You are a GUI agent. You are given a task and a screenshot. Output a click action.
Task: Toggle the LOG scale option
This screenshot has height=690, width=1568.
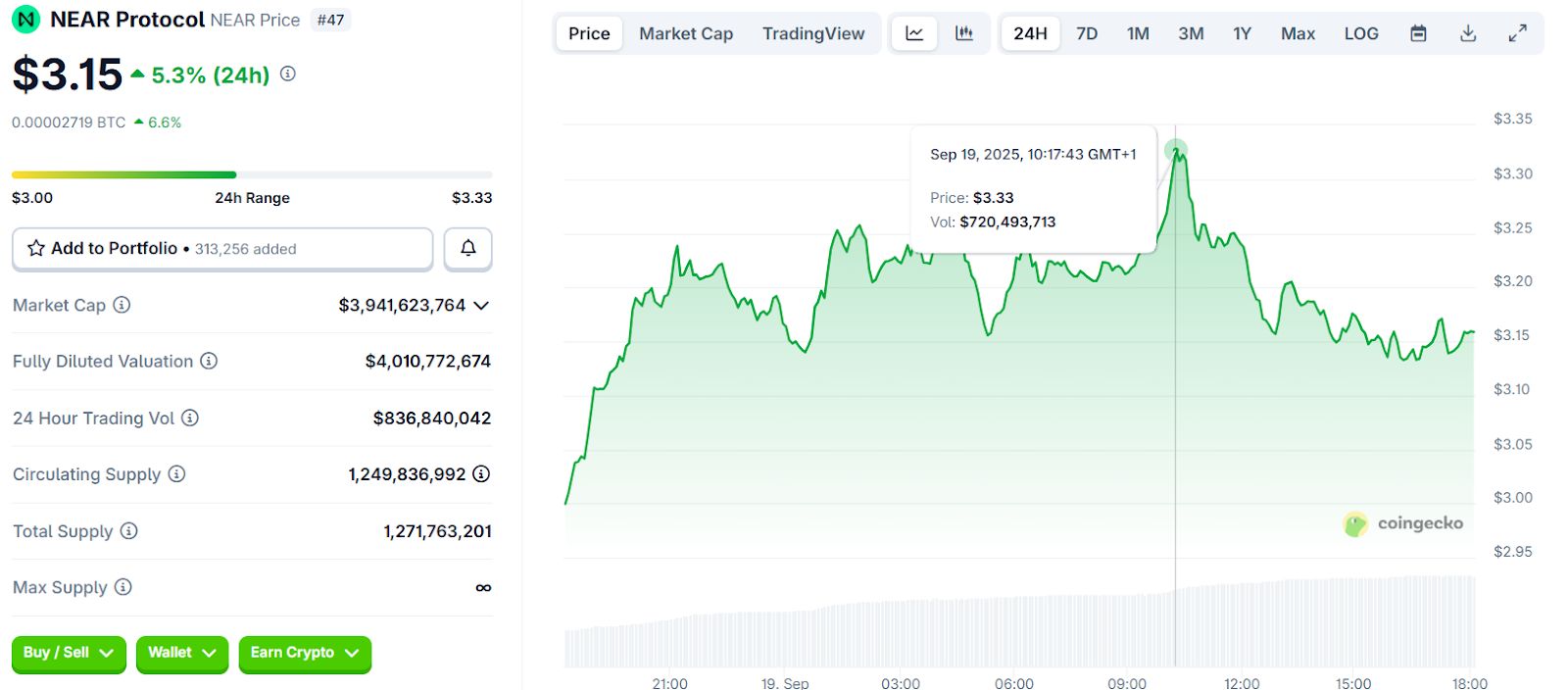click(1361, 33)
